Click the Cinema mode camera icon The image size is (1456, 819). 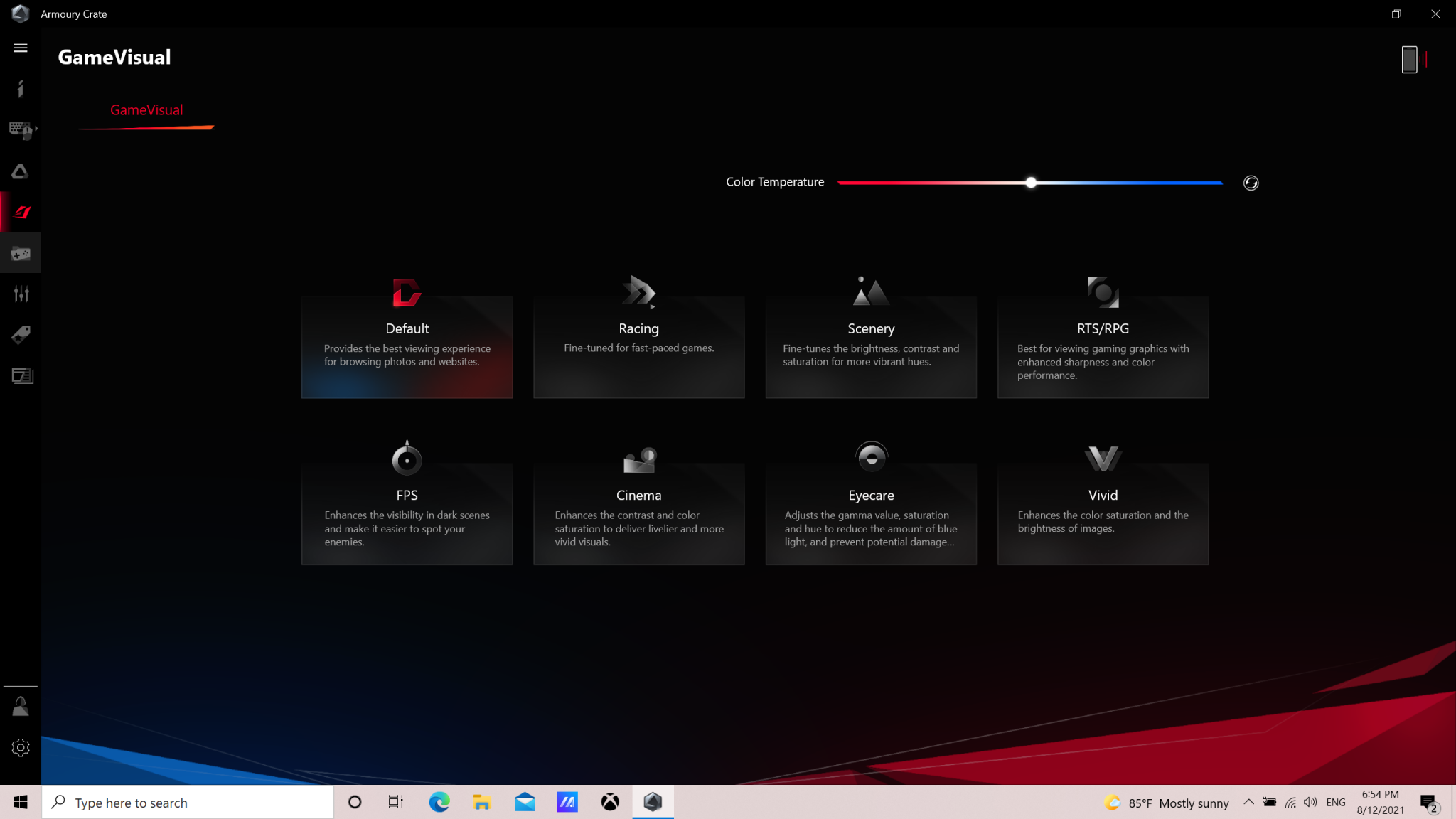pyautogui.click(x=639, y=460)
